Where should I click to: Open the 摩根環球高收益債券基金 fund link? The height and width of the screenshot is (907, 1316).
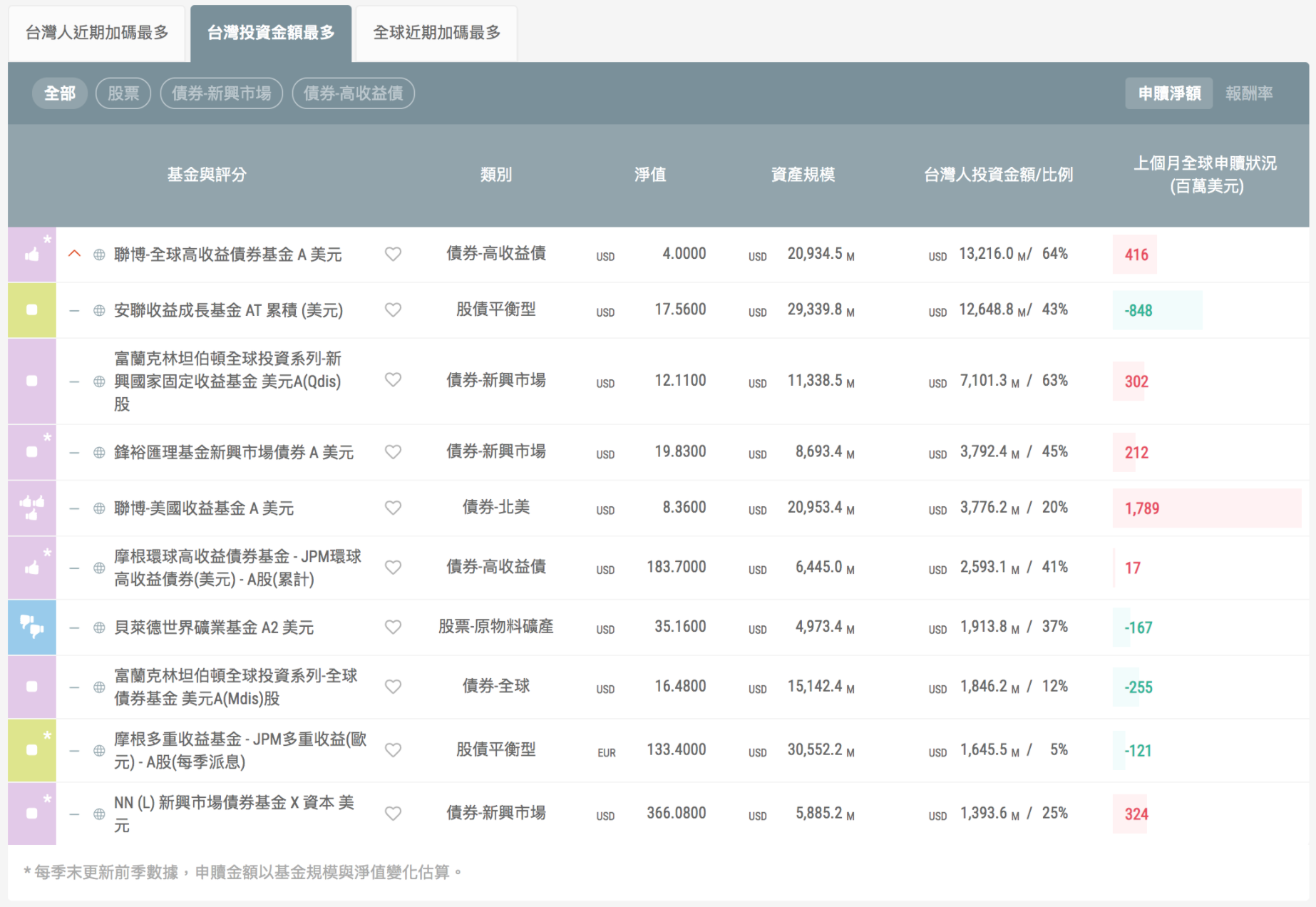click(x=237, y=568)
